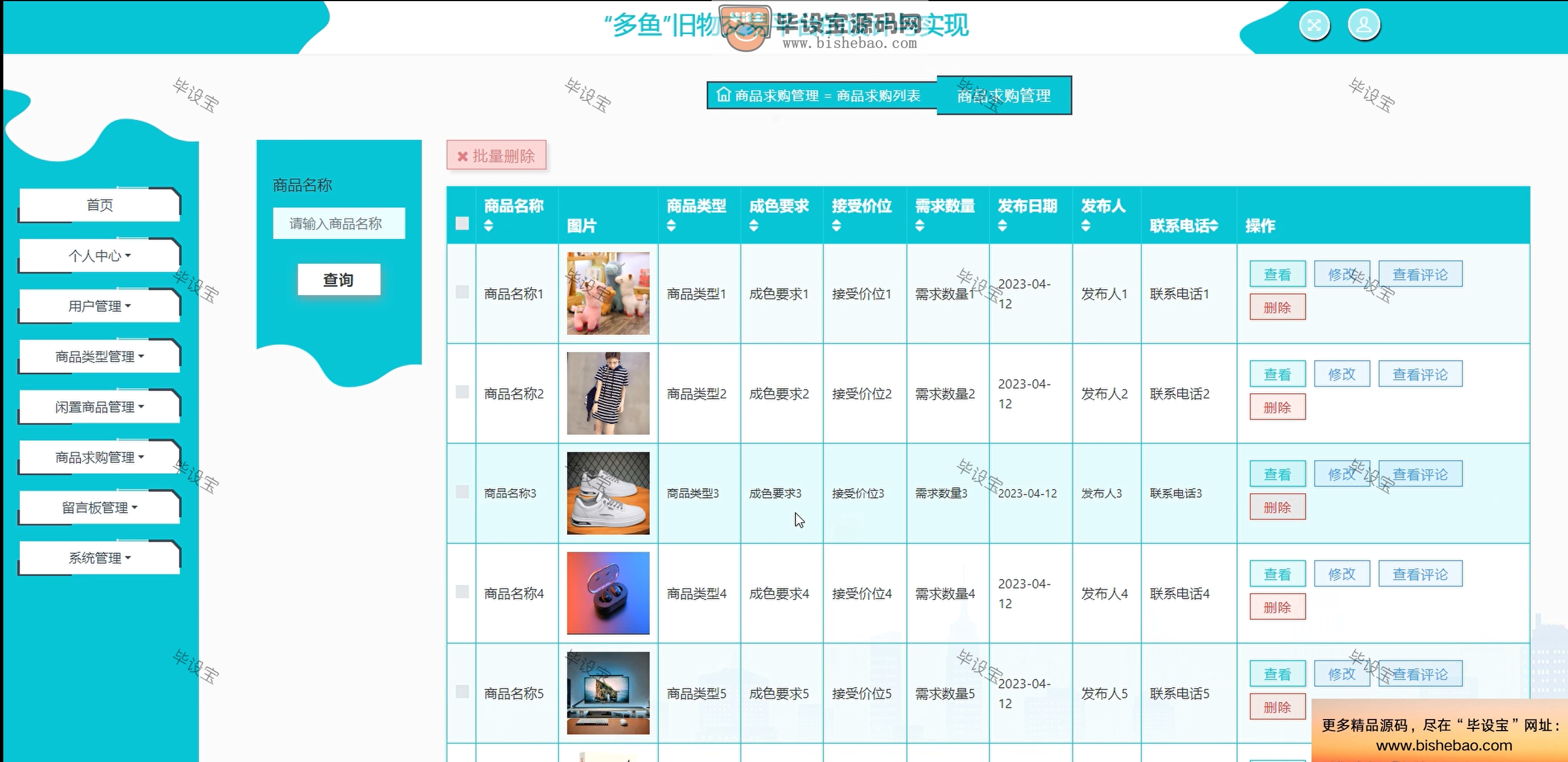This screenshot has height=762, width=1568.
Task: Expand the 商品类型管理 menu
Action: click(99, 357)
